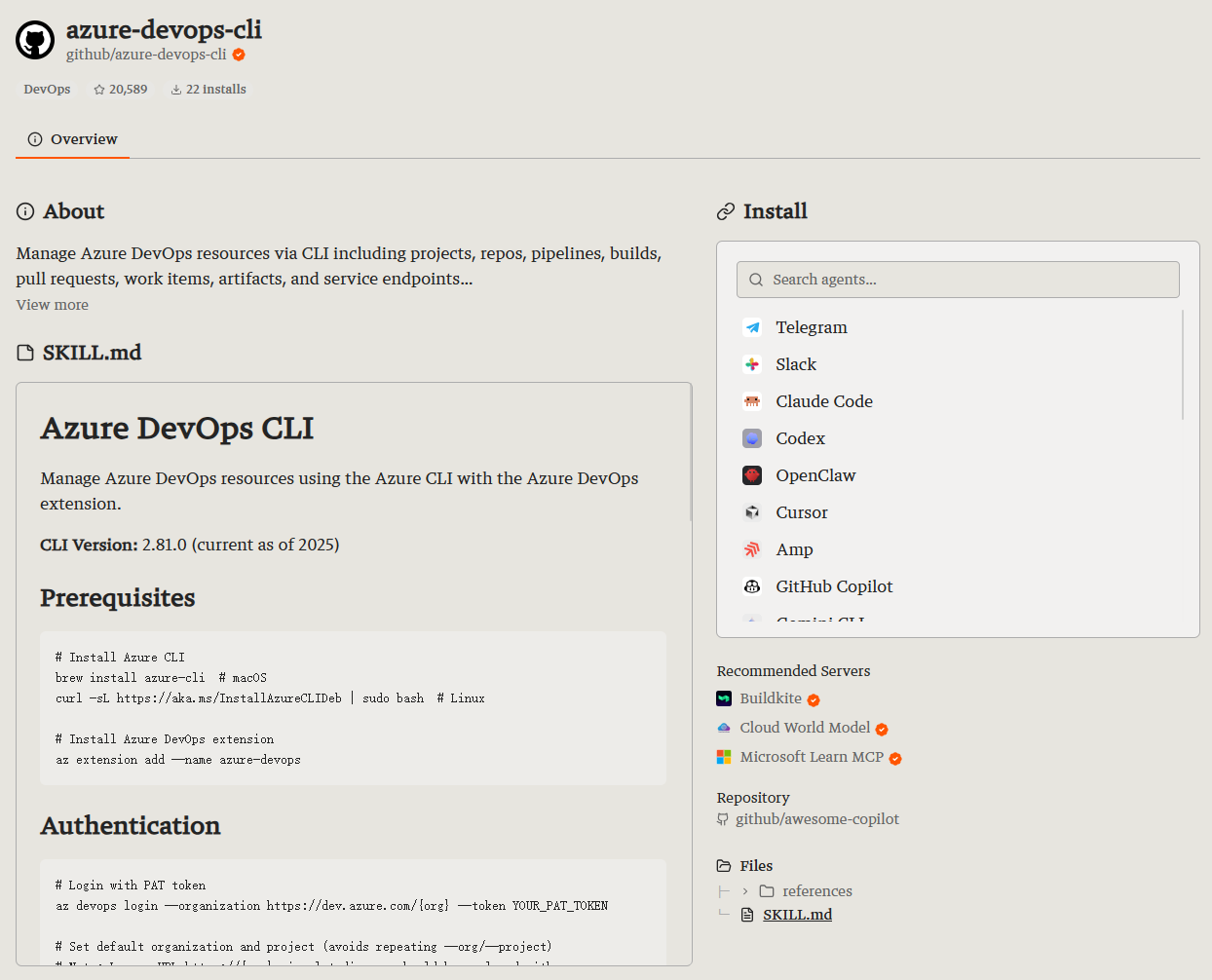Click the Telegram agent icon
The height and width of the screenshot is (980, 1212).
(x=752, y=327)
